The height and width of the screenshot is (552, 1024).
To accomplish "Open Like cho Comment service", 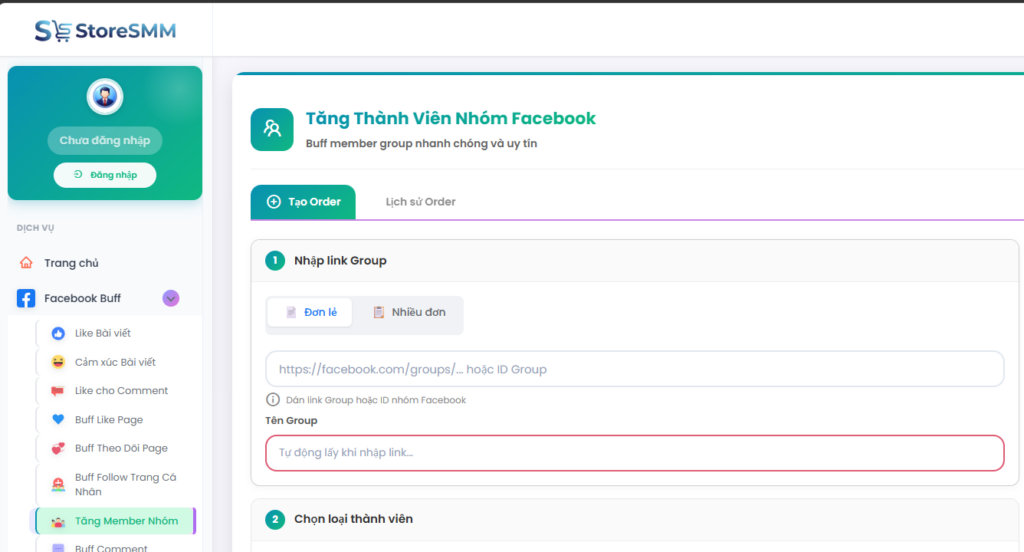I will tap(121, 391).
